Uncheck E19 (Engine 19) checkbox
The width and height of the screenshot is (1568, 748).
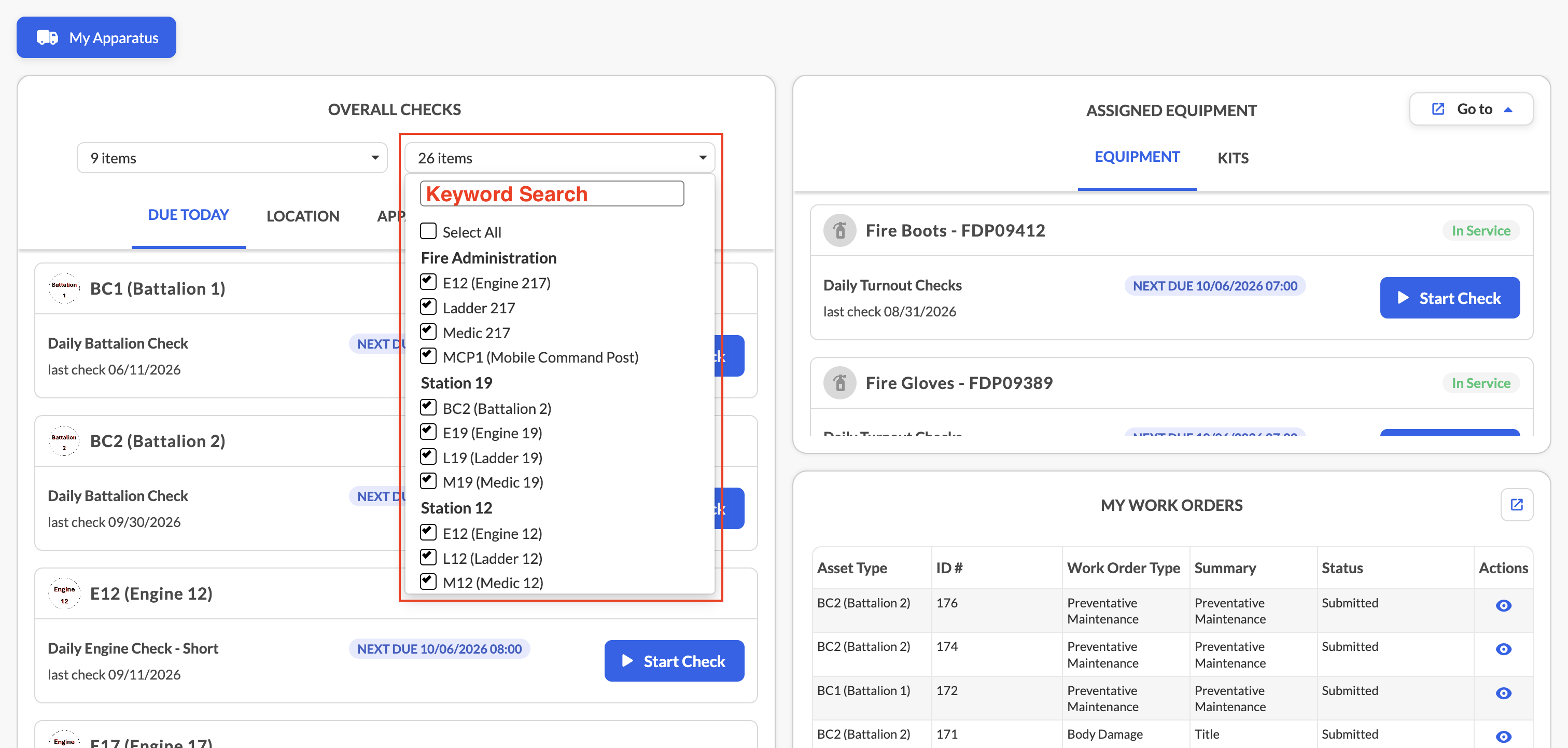pyautogui.click(x=428, y=432)
